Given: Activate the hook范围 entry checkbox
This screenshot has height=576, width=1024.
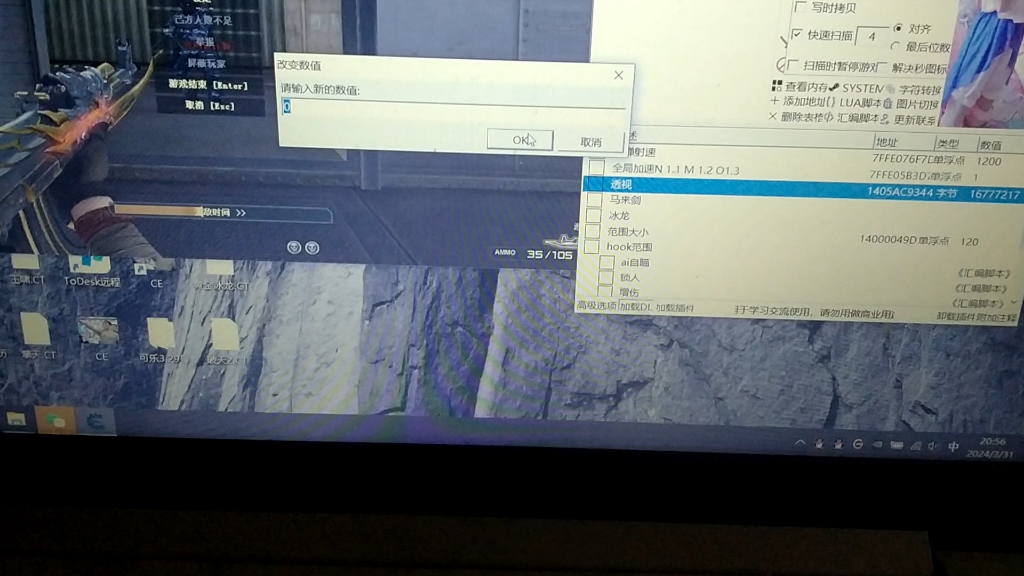Looking at the screenshot, I should [x=592, y=246].
